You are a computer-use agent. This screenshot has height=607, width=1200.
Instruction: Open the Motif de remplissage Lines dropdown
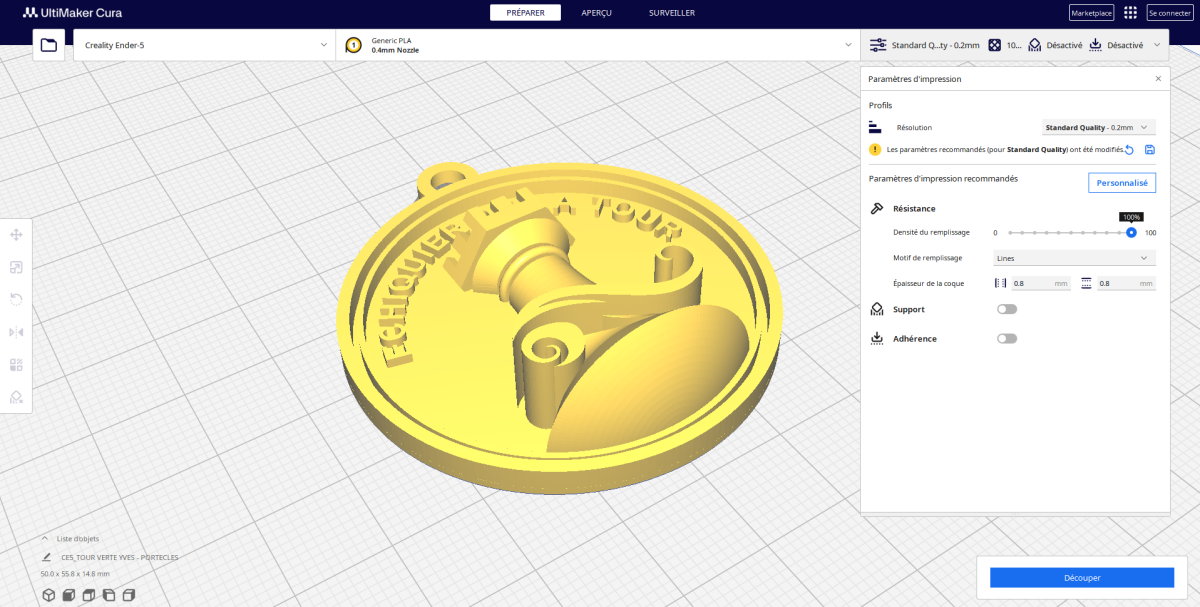point(1074,258)
